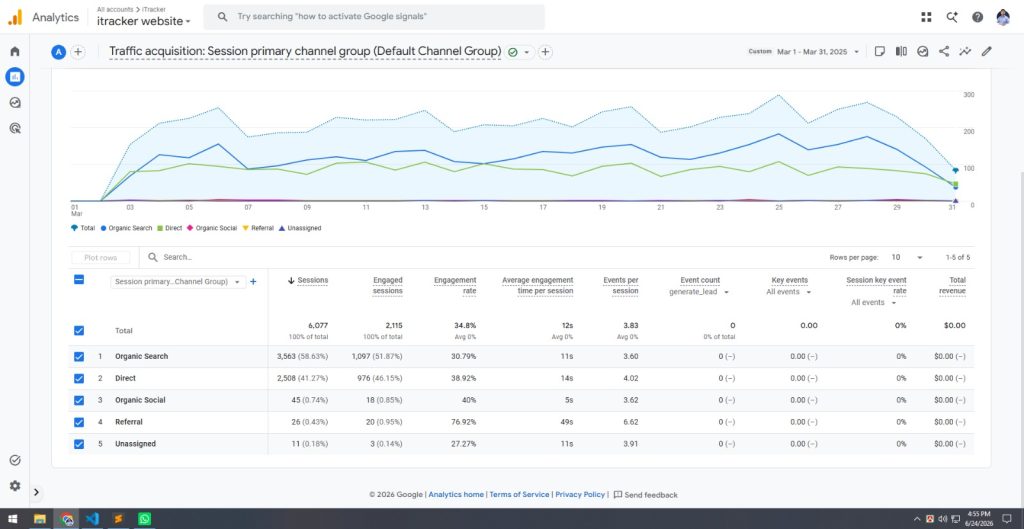Sort by Events per session column
The width and height of the screenshot is (1024, 529).
click(x=620, y=285)
